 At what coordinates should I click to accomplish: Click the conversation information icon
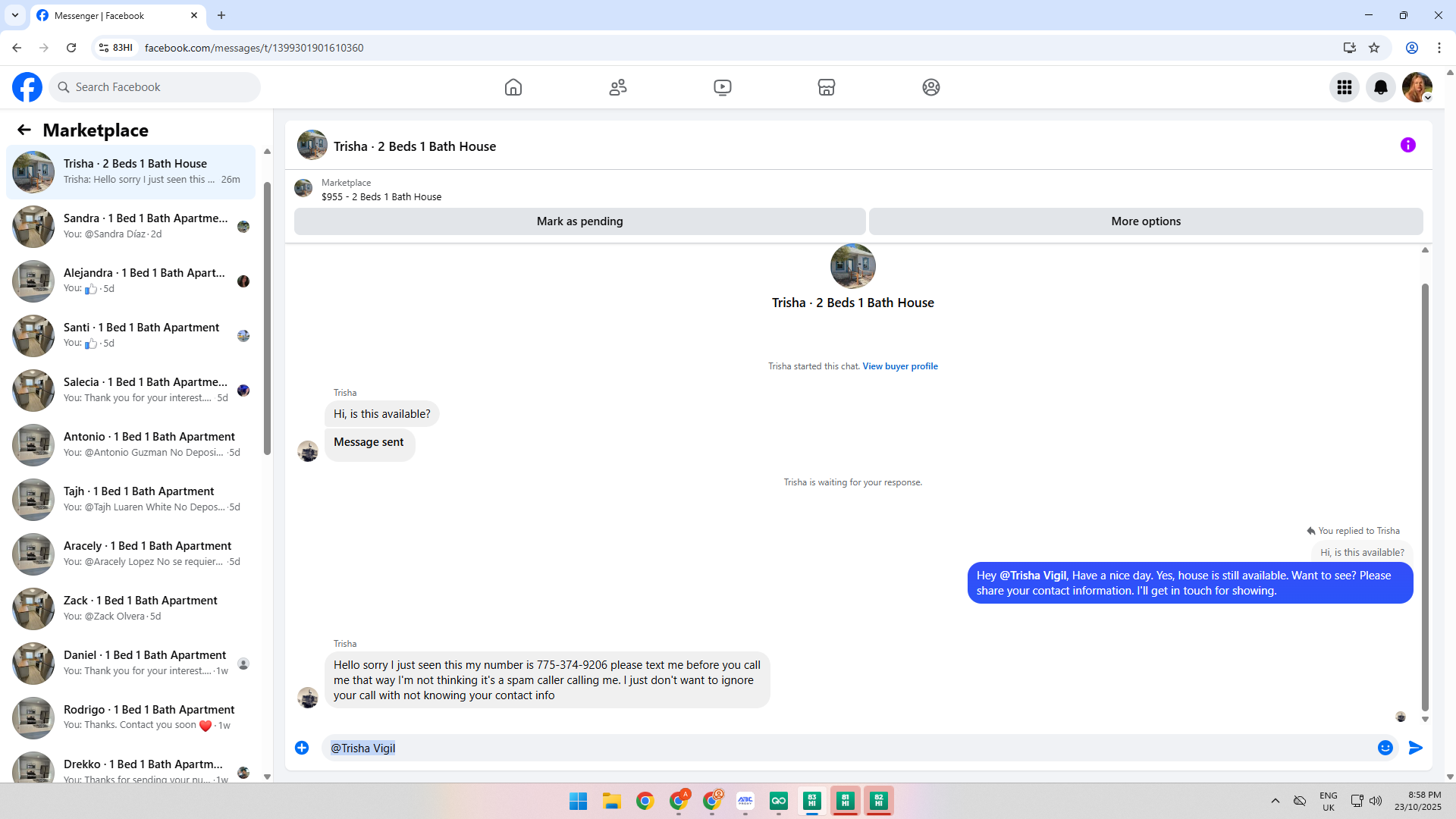[1408, 145]
